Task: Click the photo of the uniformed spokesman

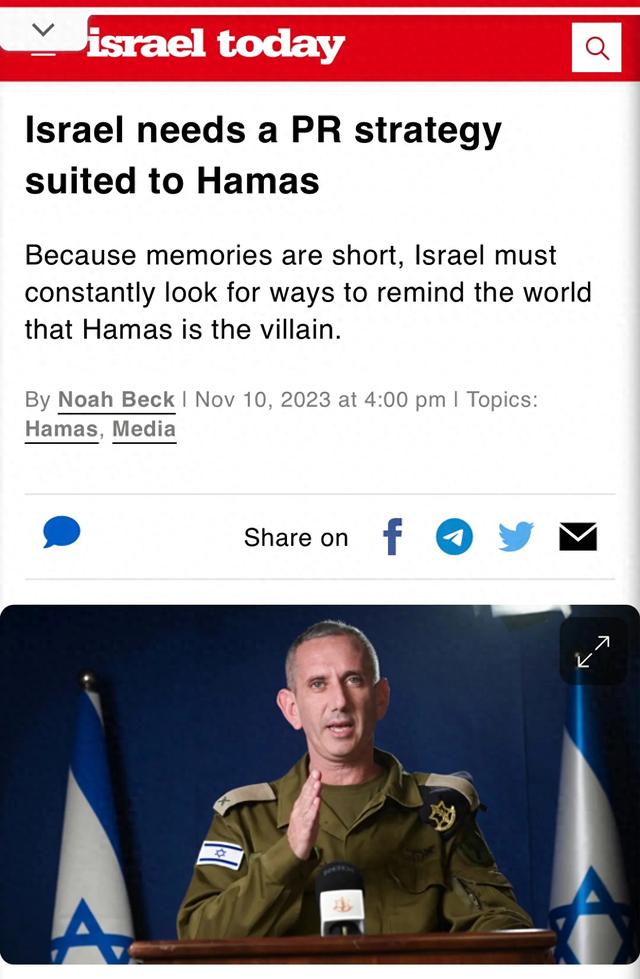Action: click(320, 784)
